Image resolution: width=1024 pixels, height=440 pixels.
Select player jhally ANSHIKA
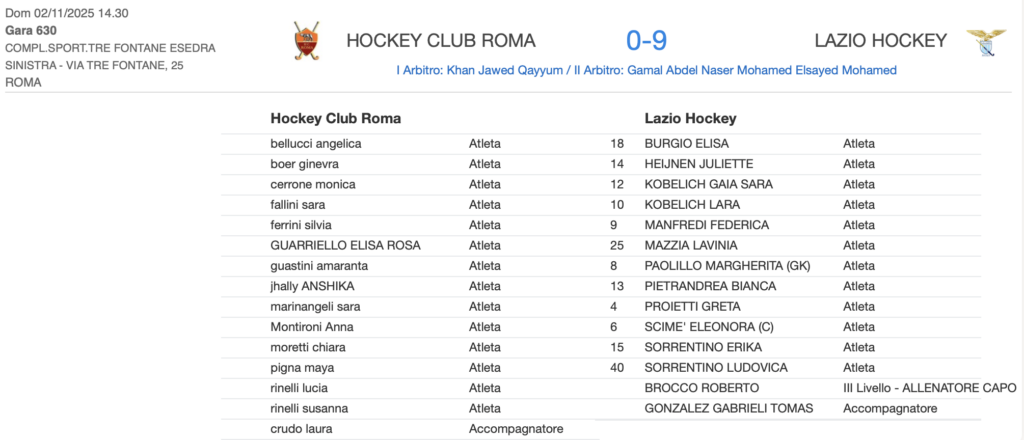pyautogui.click(x=313, y=287)
